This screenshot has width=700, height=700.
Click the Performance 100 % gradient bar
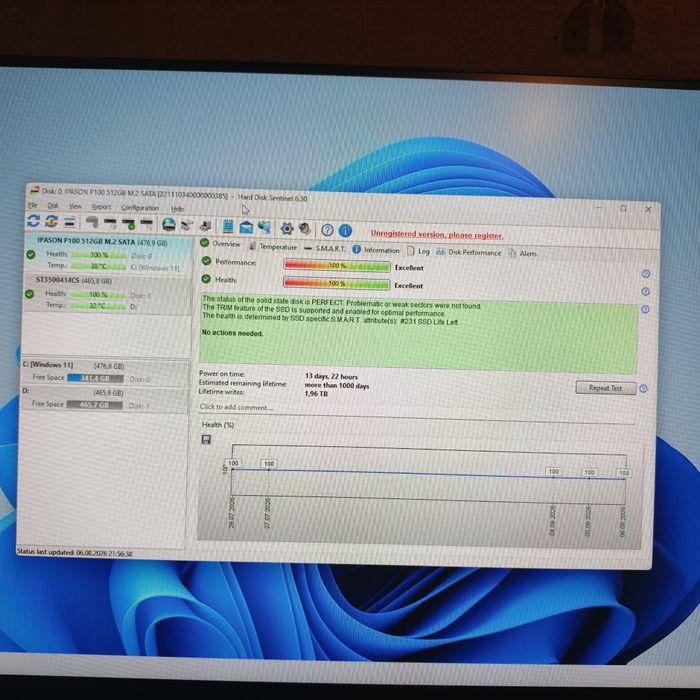point(337,266)
